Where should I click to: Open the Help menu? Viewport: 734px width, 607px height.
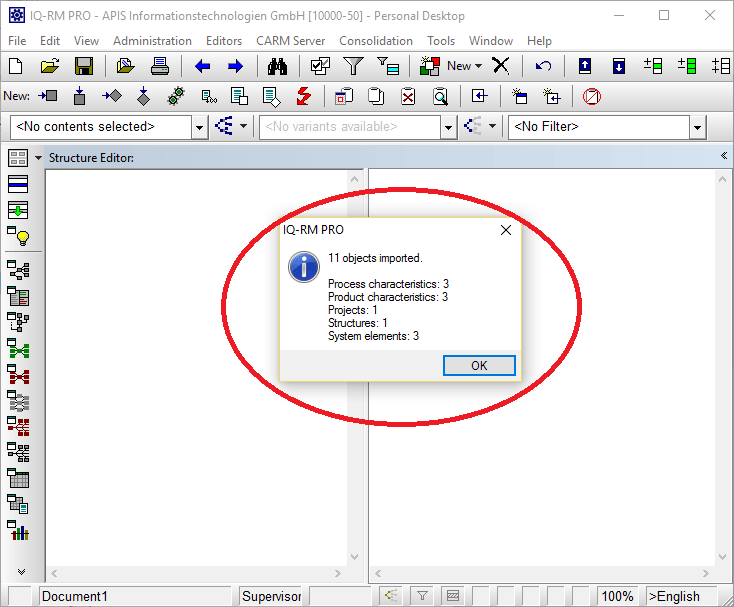539,41
